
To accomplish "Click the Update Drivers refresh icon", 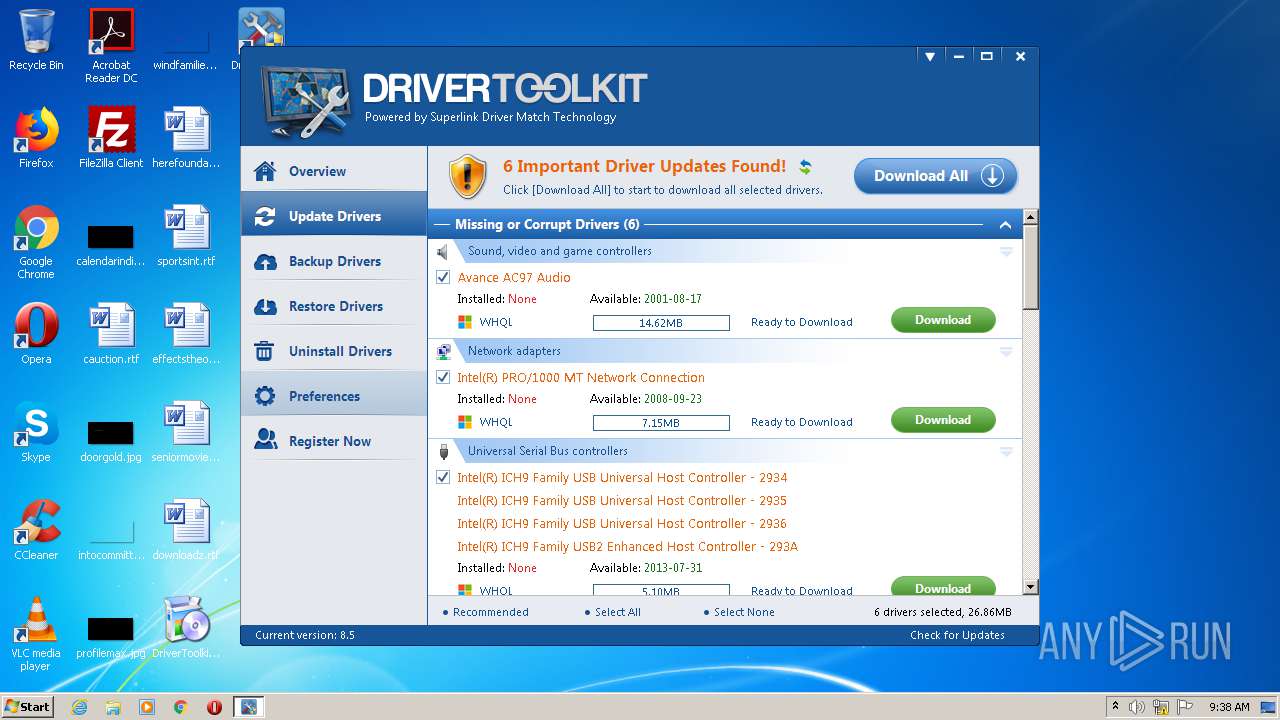I will [265, 216].
